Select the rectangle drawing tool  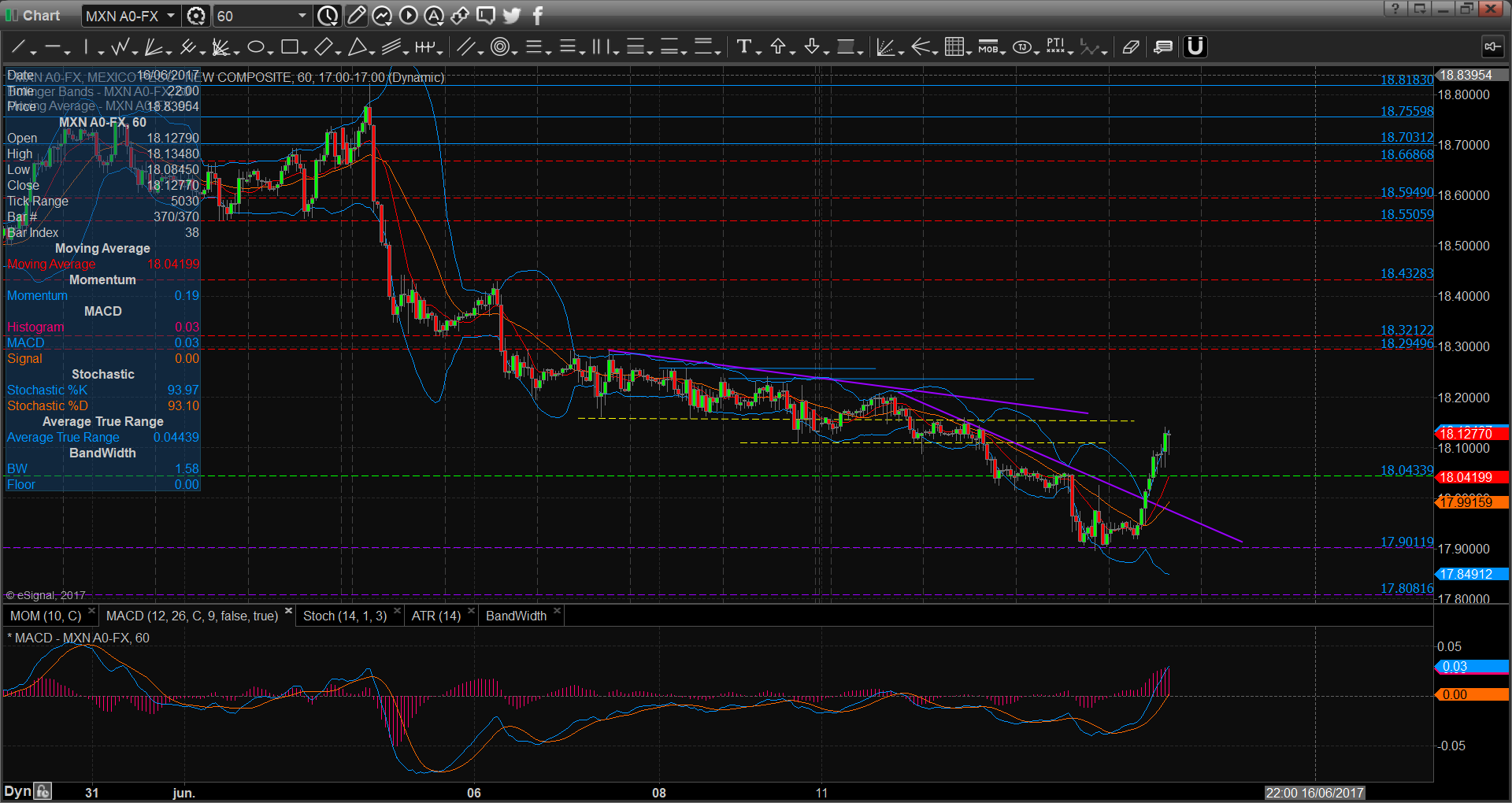coord(289,47)
